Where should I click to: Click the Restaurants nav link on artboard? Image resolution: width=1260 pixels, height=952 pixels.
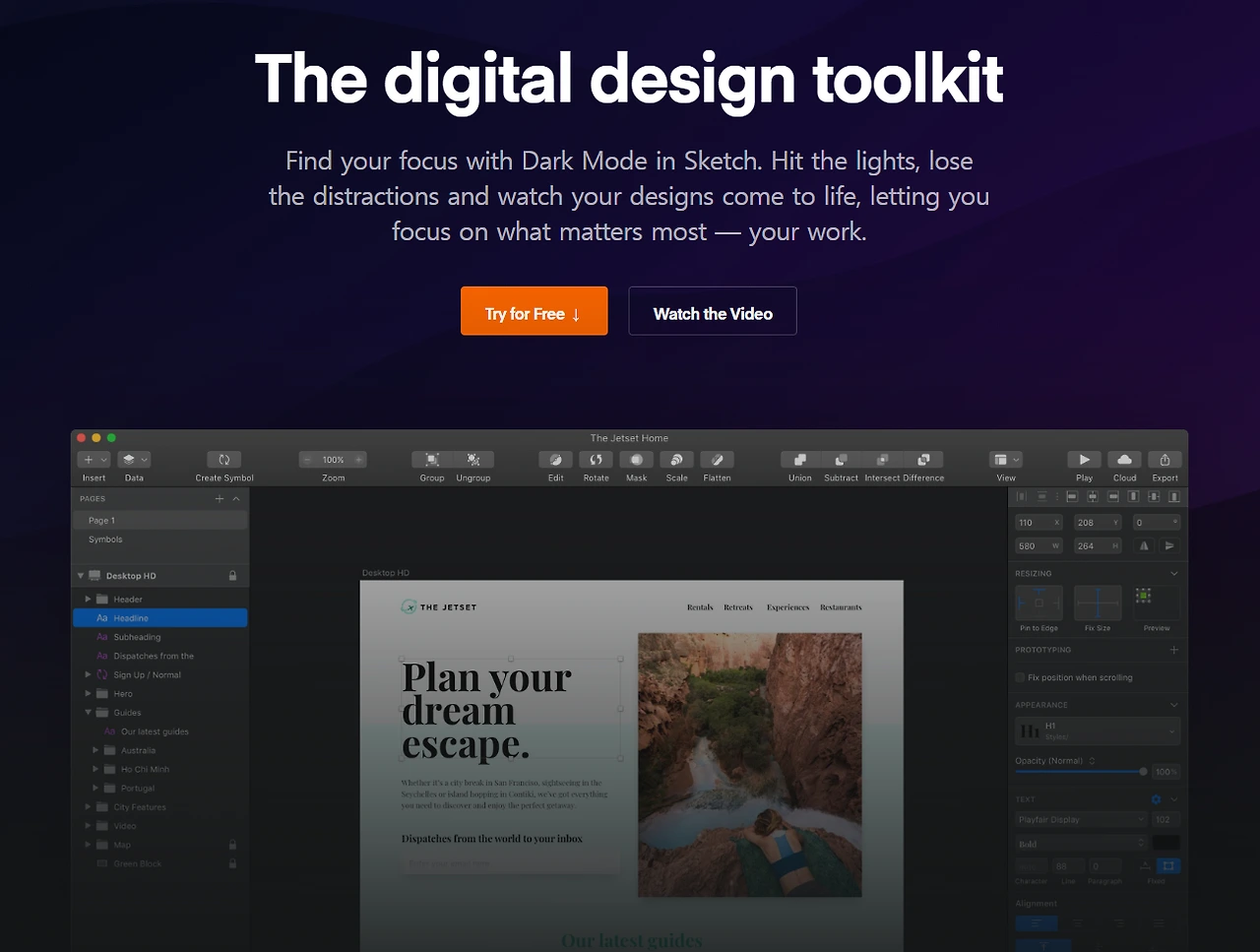(x=841, y=607)
